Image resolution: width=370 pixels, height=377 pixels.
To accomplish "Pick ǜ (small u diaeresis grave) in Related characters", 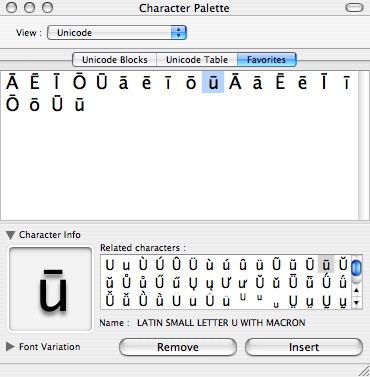I will 160,300.
